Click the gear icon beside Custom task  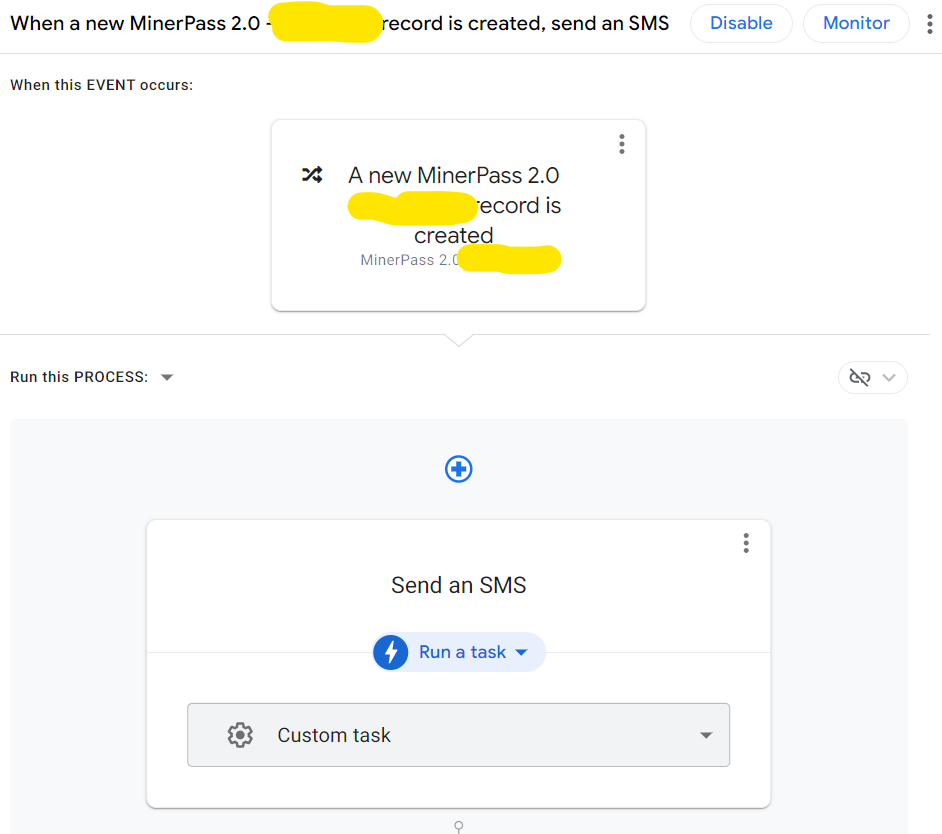coord(240,735)
